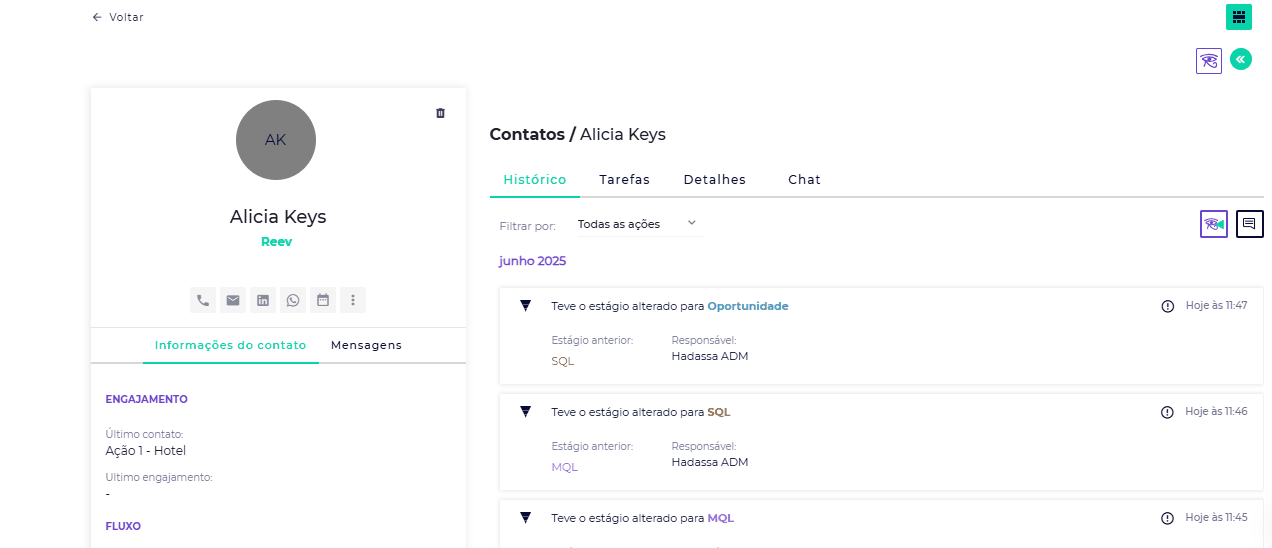Click the phone call icon

(x=203, y=300)
